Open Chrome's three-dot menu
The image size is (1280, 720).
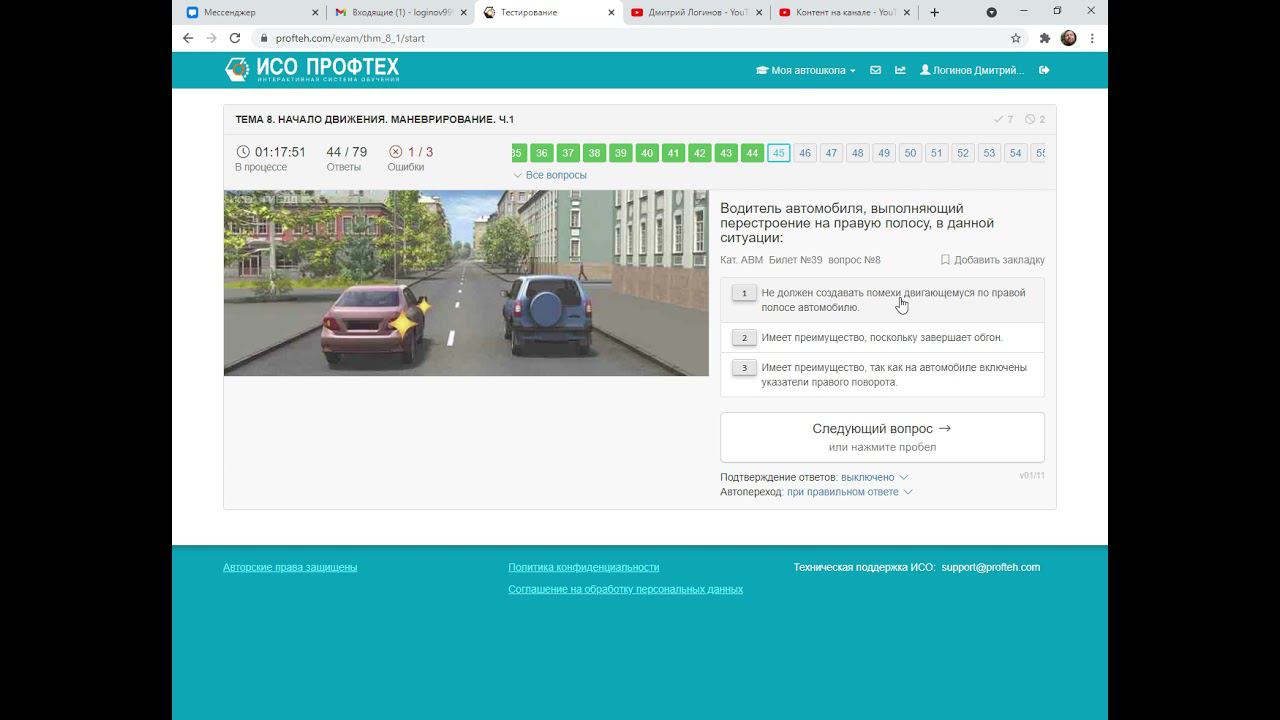(1092, 38)
